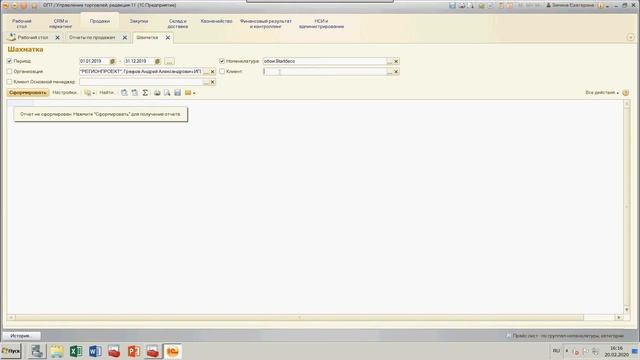Switch to the 1C taskbar icon

point(173,351)
